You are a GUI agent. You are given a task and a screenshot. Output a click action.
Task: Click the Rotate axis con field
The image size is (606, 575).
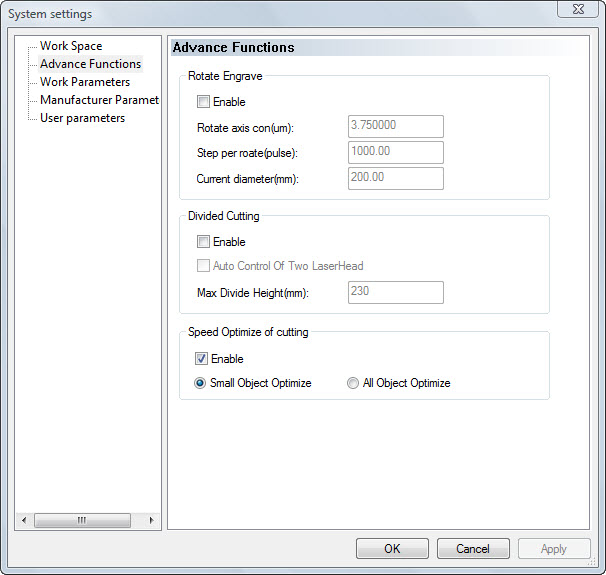click(395, 126)
